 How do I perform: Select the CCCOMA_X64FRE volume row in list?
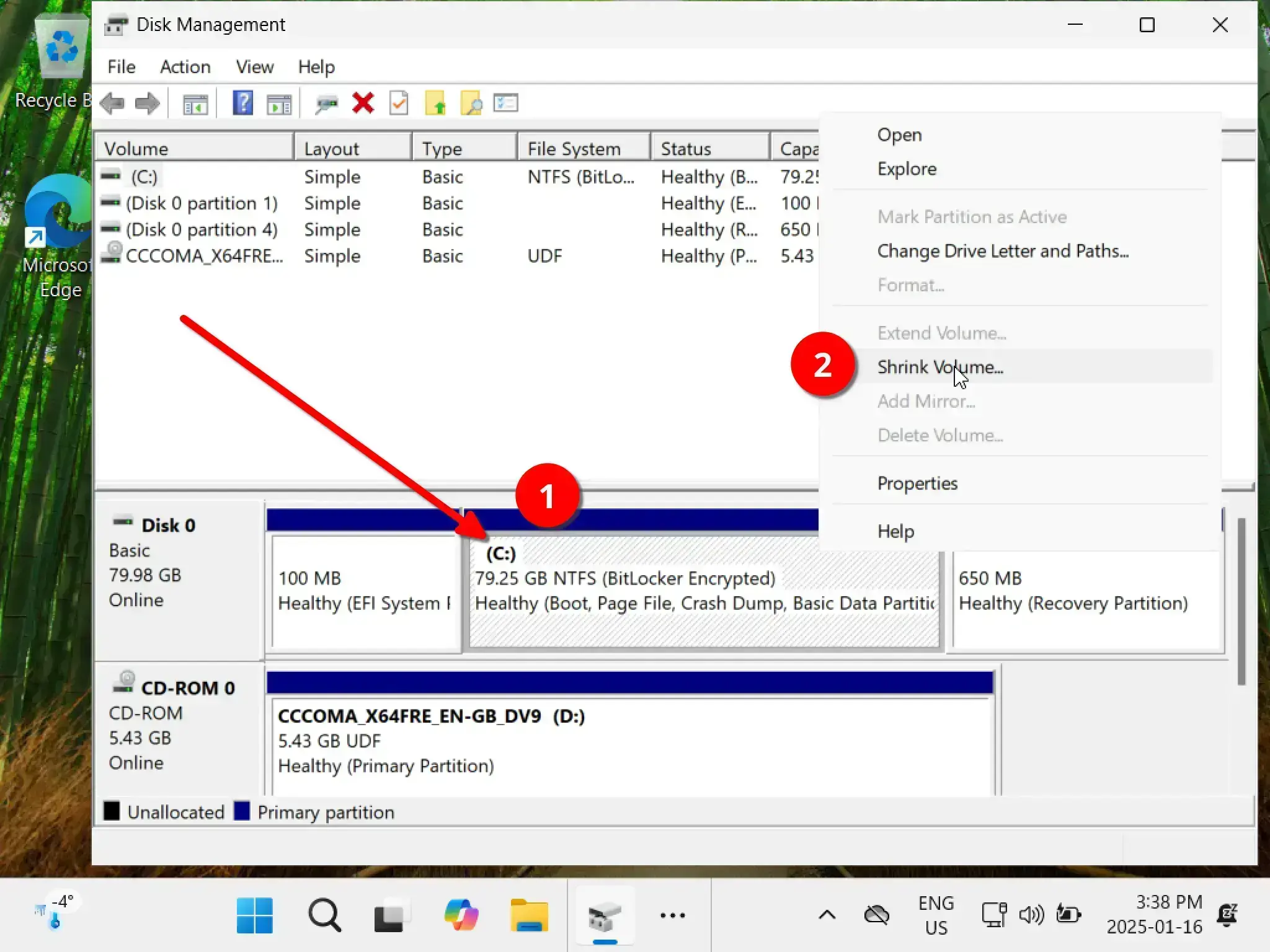pos(203,256)
